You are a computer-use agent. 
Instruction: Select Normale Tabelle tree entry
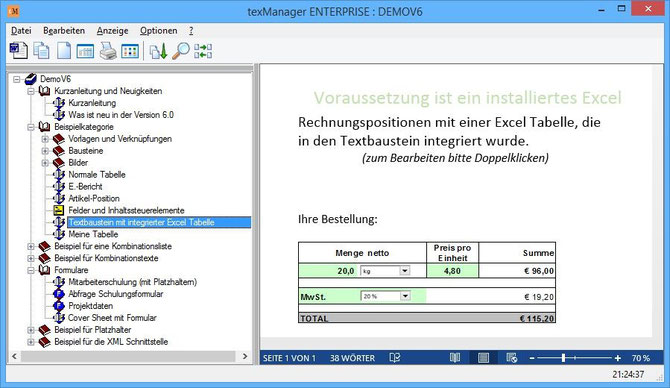[x=97, y=175]
